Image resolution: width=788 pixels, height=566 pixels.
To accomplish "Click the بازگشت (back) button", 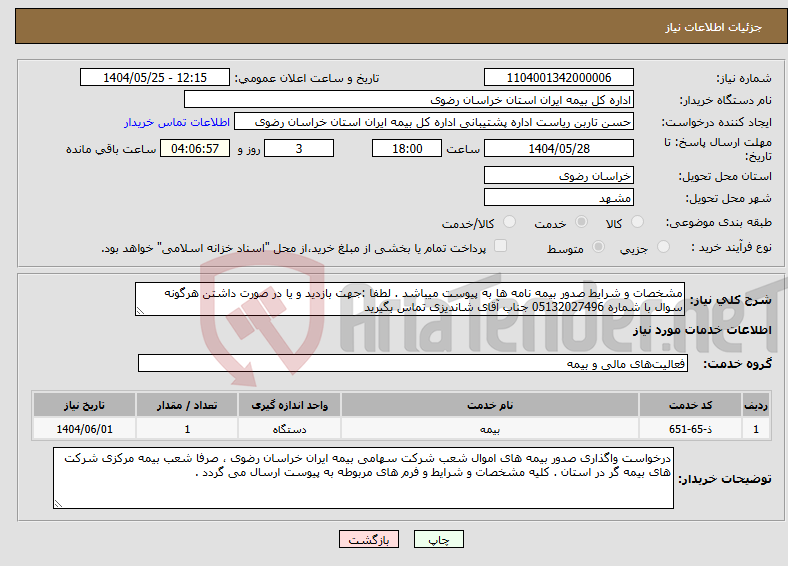I will (x=369, y=539).
